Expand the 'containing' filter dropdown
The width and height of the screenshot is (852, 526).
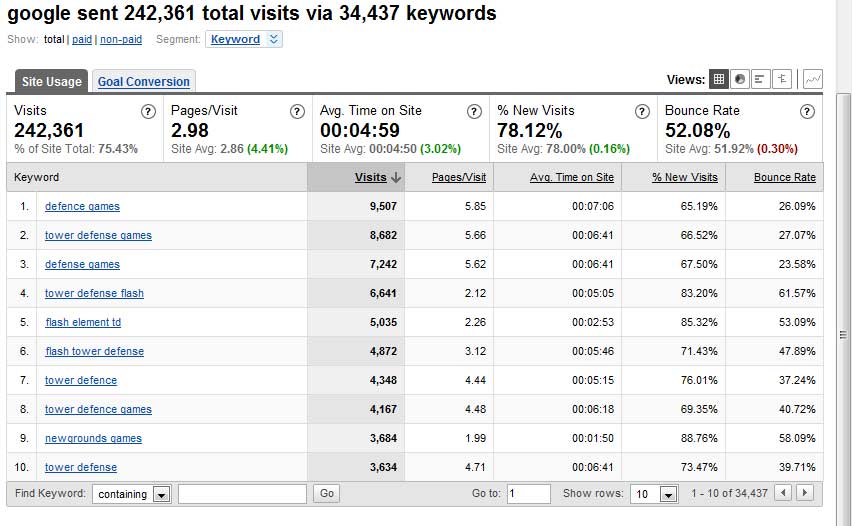161,494
